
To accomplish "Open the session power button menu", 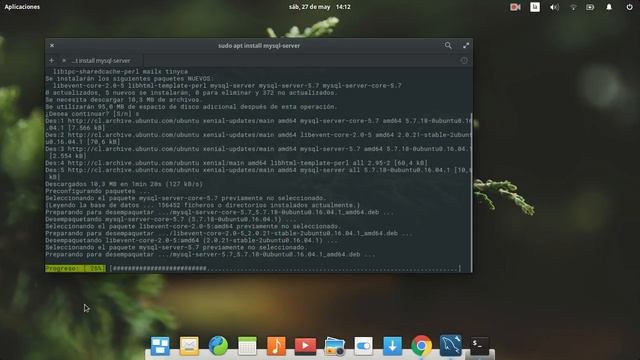I will pyautogui.click(x=629, y=7).
